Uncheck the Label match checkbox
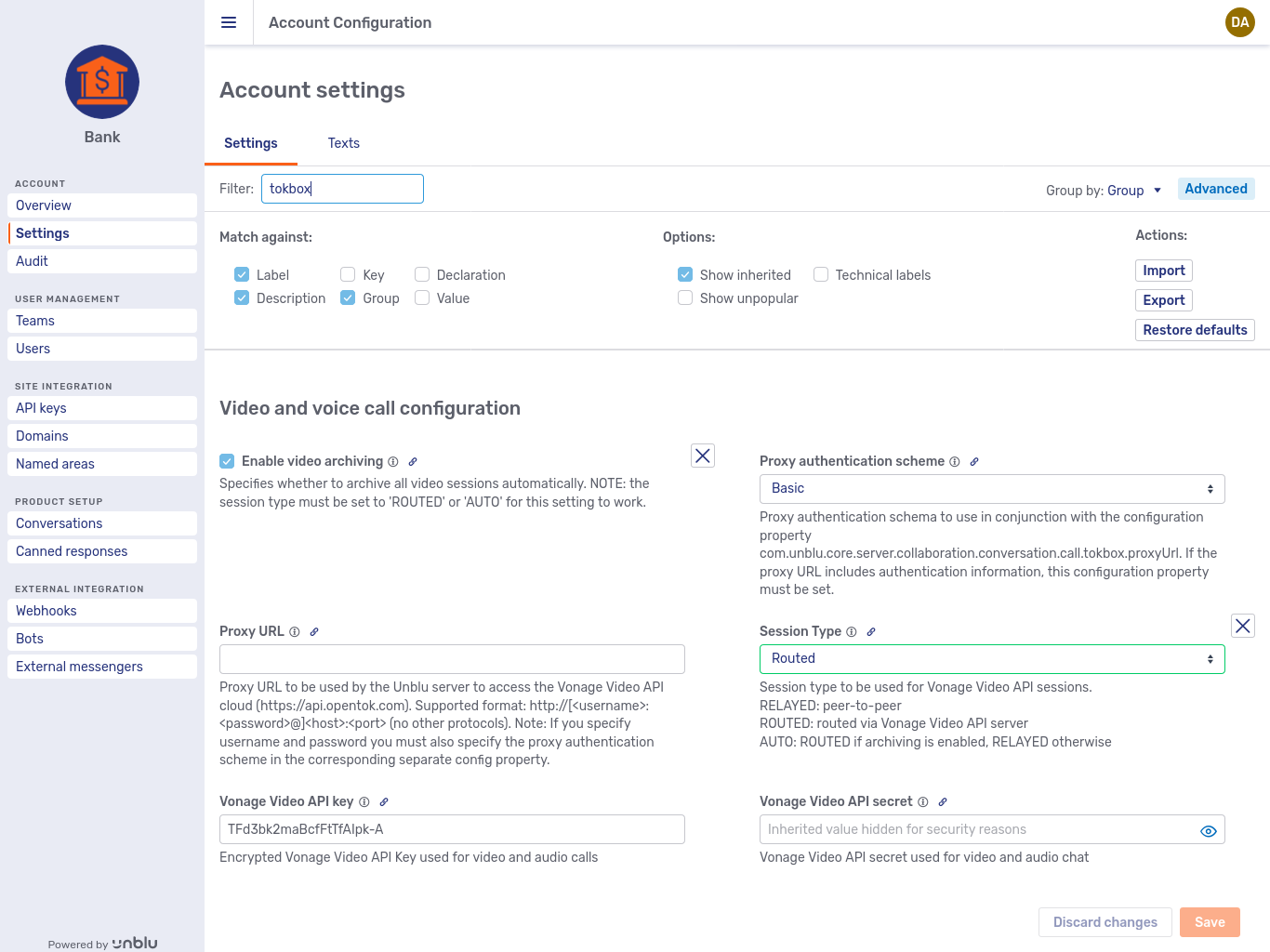This screenshot has height=952, width=1270. pos(242,274)
